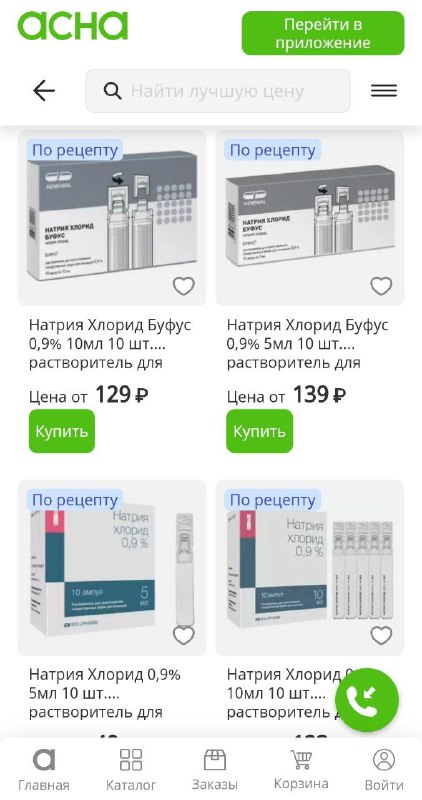This screenshot has height=800, width=422.
Task: Toggle heart on Натрия Хлорид 0,9% 5мл
Action: coord(184,636)
